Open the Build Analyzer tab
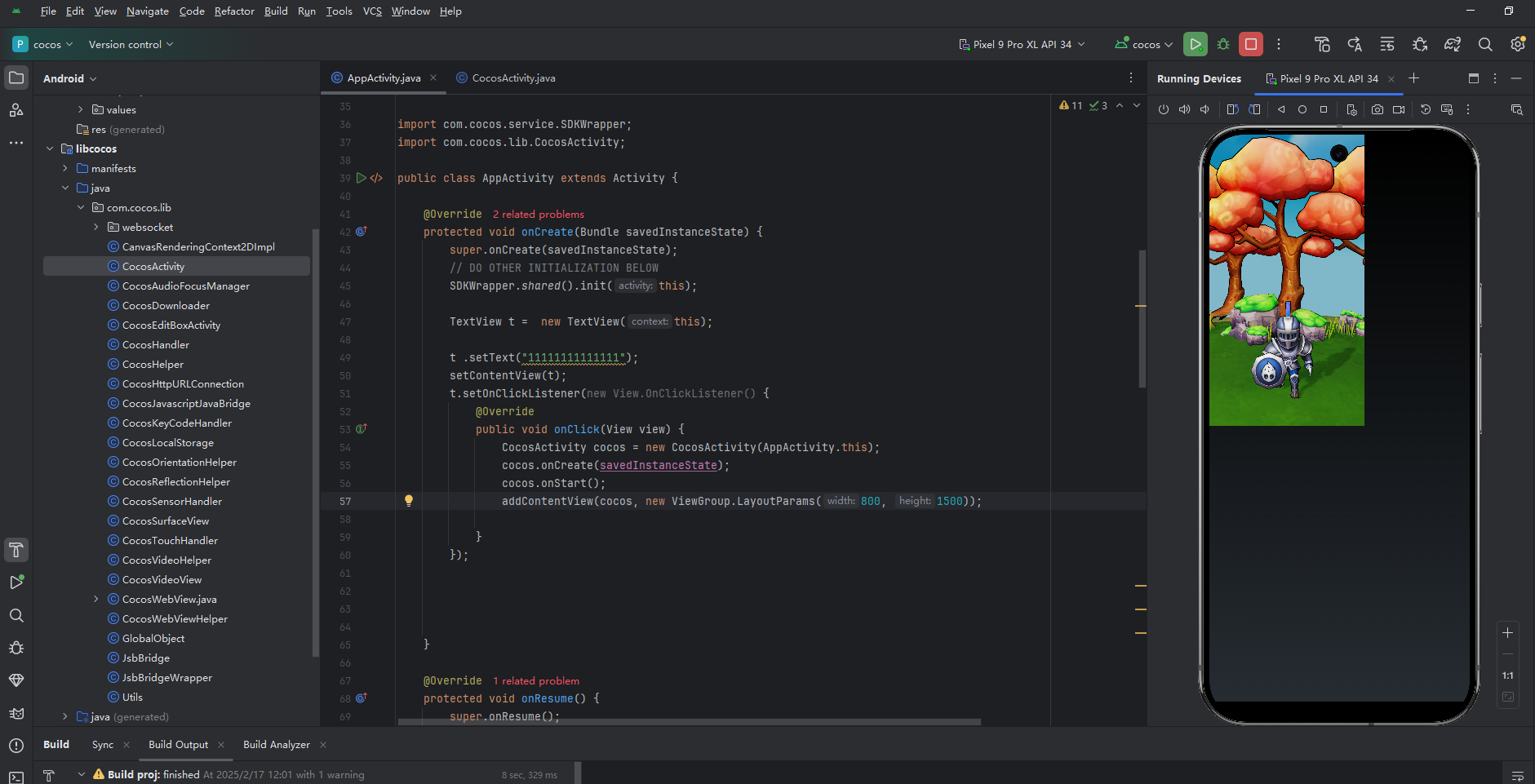The width and height of the screenshot is (1535, 784). click(x=276, y=744)
